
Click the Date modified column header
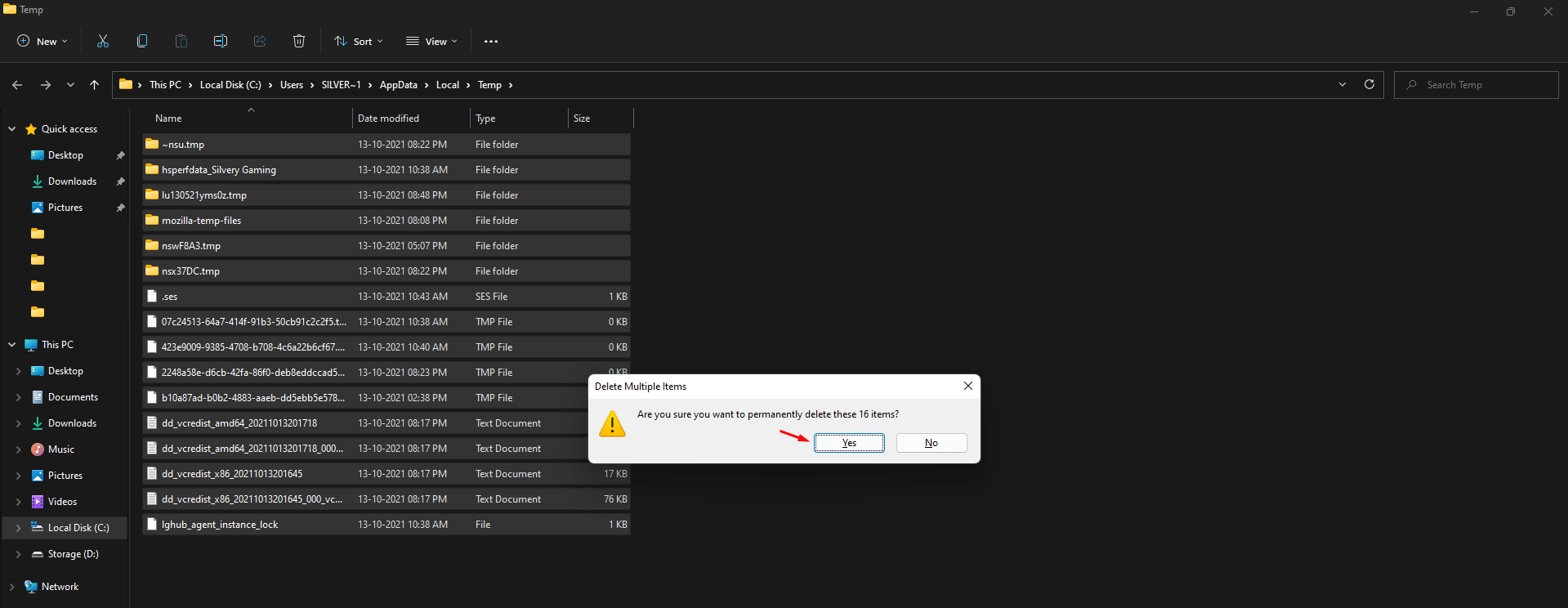tap(411, 118)
